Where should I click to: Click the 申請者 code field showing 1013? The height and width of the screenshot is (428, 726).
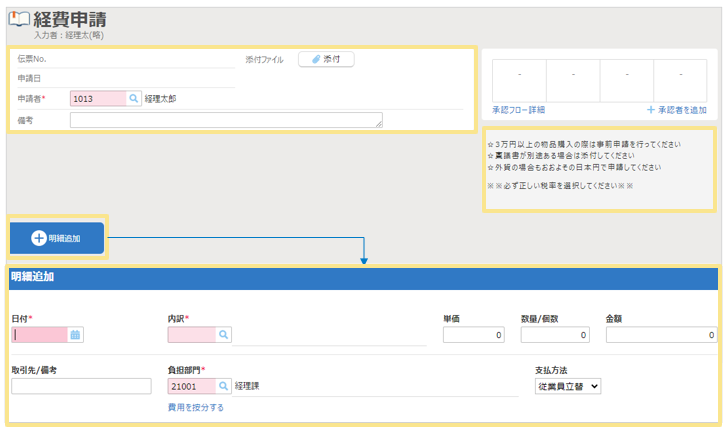tap(98, 99)
